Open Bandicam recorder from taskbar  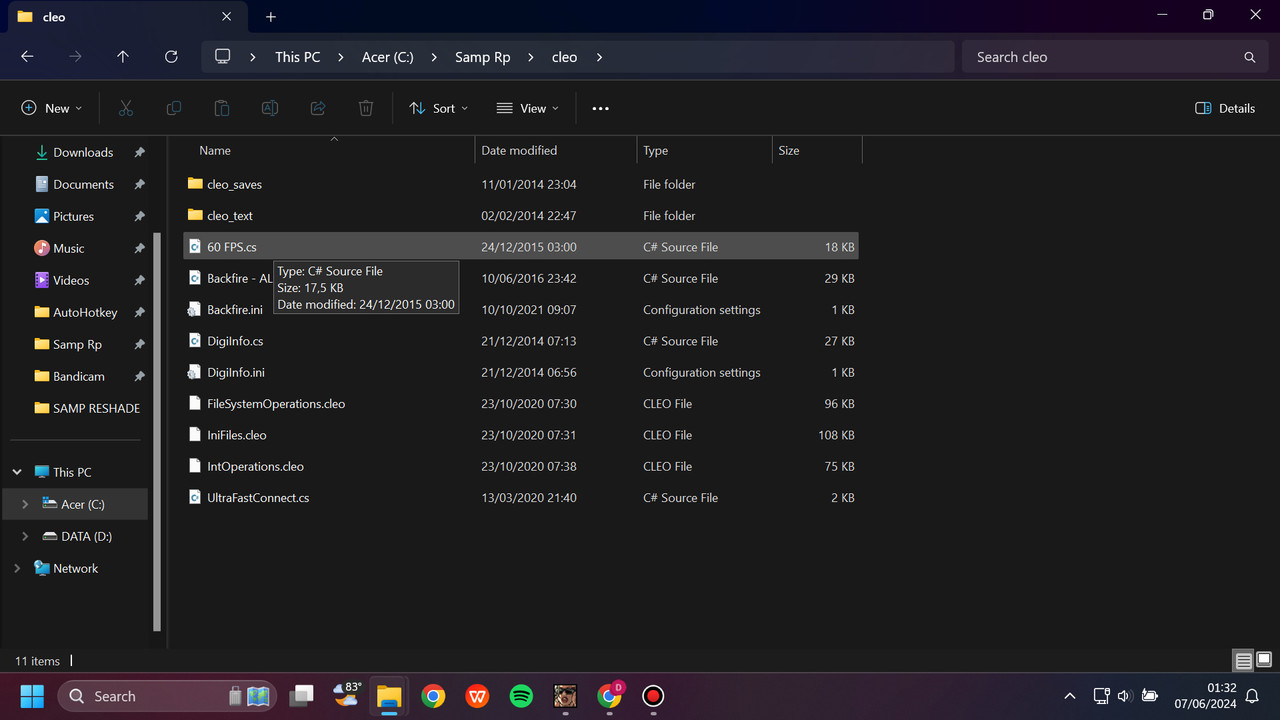tap(653, 696)
